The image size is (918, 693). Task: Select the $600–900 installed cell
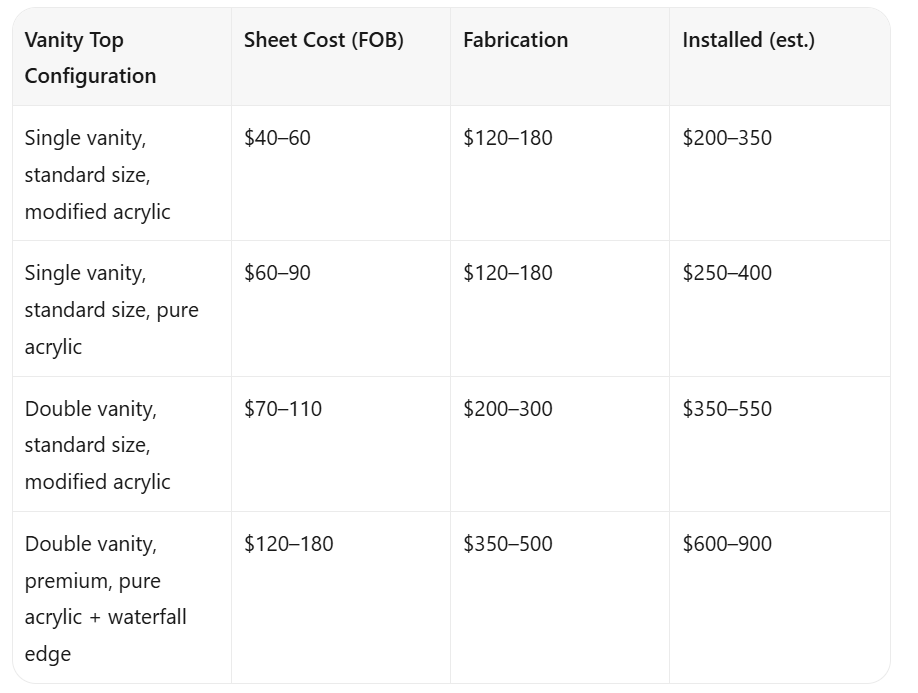click(727, 544)
